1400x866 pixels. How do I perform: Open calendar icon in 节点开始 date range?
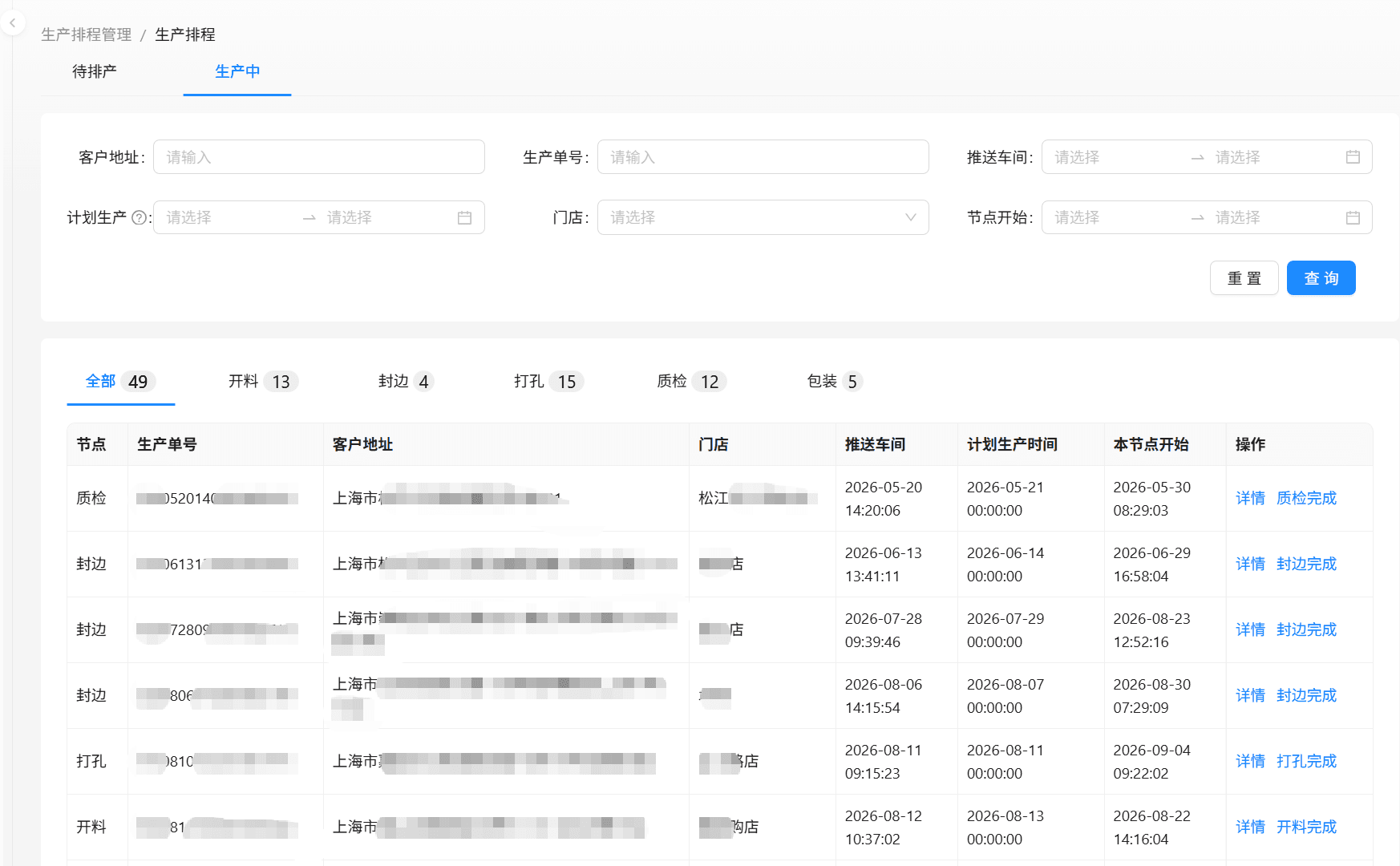(1353, 217)
